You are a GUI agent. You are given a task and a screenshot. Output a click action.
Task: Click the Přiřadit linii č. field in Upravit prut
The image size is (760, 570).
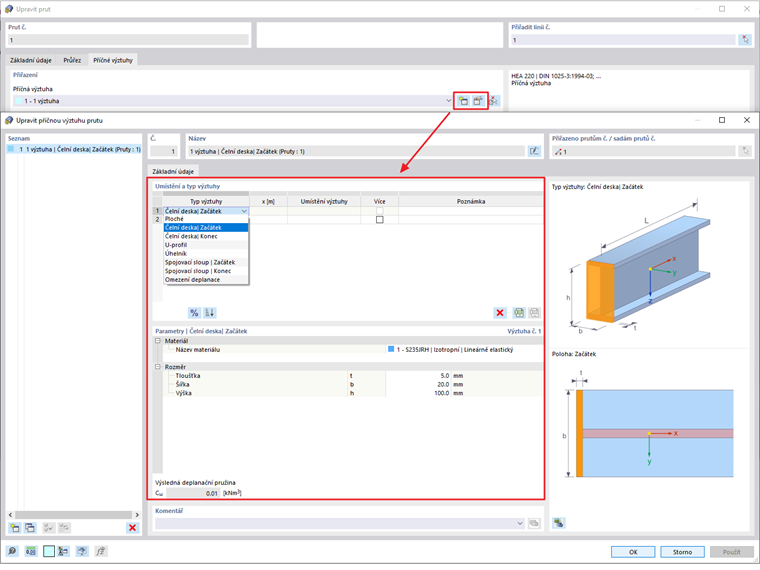coord(623,40)
